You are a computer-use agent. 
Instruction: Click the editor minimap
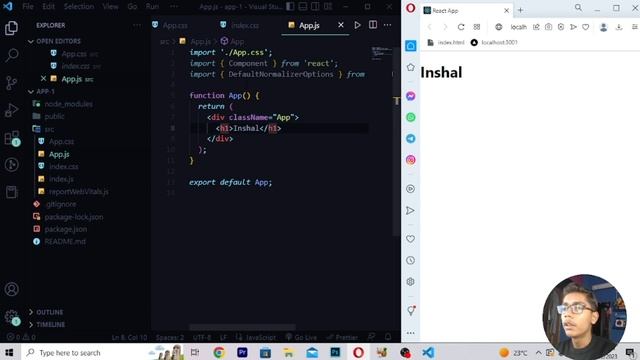tap(381, 52)
